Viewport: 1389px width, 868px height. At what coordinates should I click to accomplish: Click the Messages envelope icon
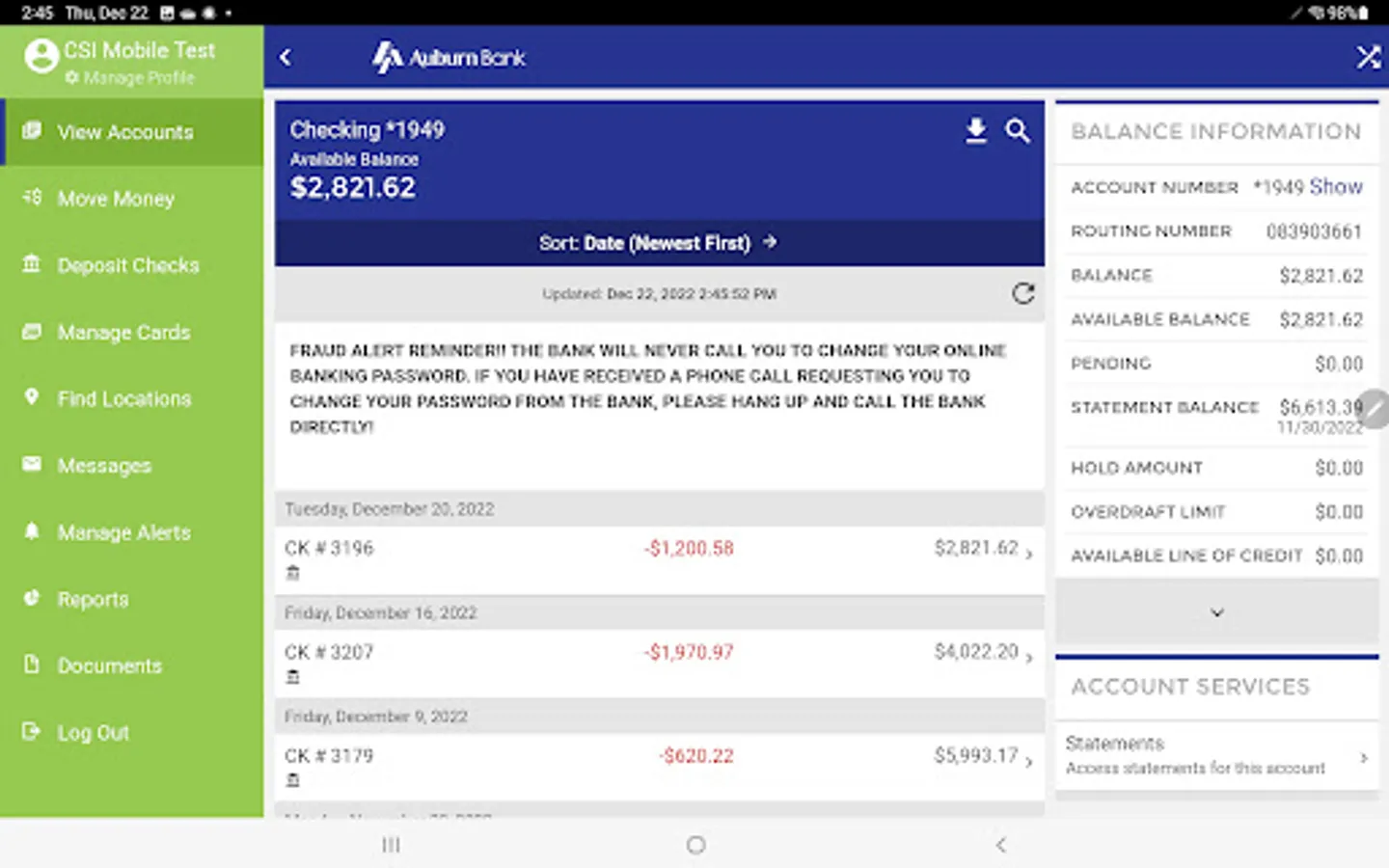32,464
